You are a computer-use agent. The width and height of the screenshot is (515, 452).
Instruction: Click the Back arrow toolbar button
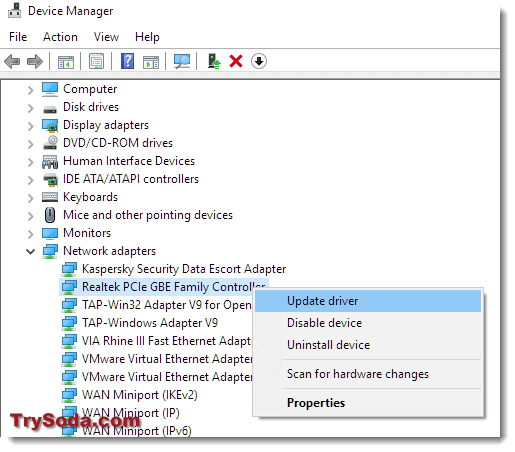coord(12,61)
